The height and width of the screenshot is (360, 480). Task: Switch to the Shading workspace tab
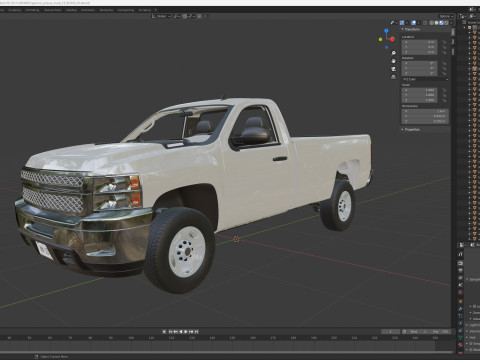(x=71, y=10)
